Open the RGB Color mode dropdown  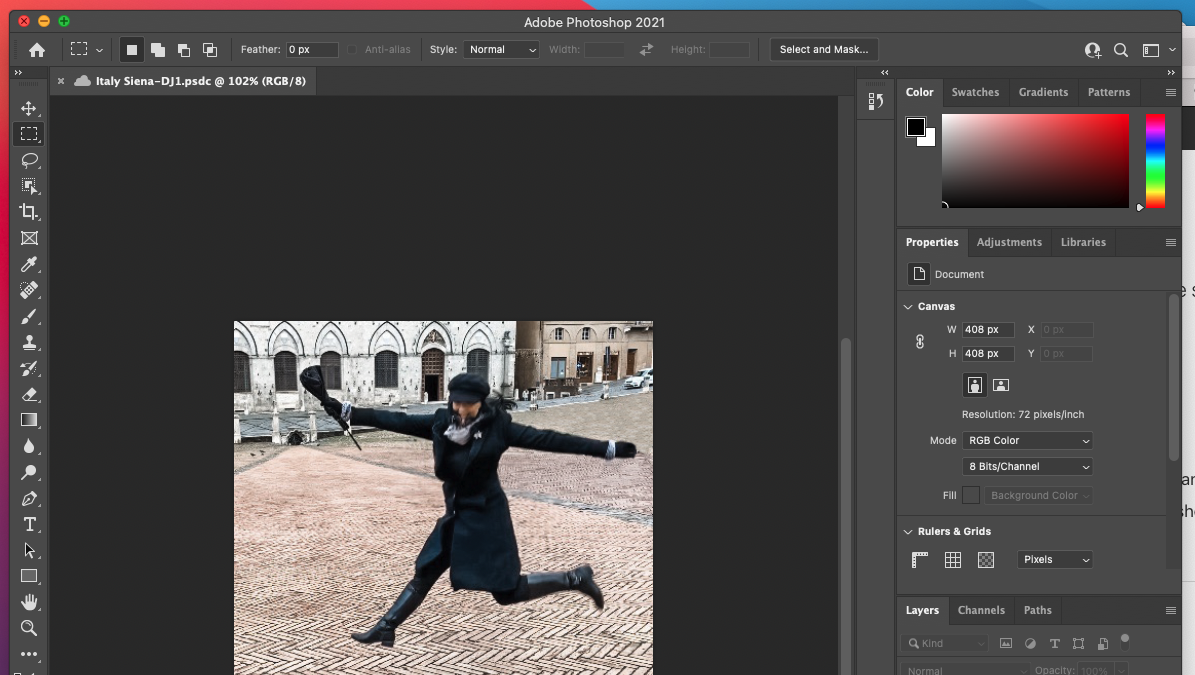[x=1027, y=440]
